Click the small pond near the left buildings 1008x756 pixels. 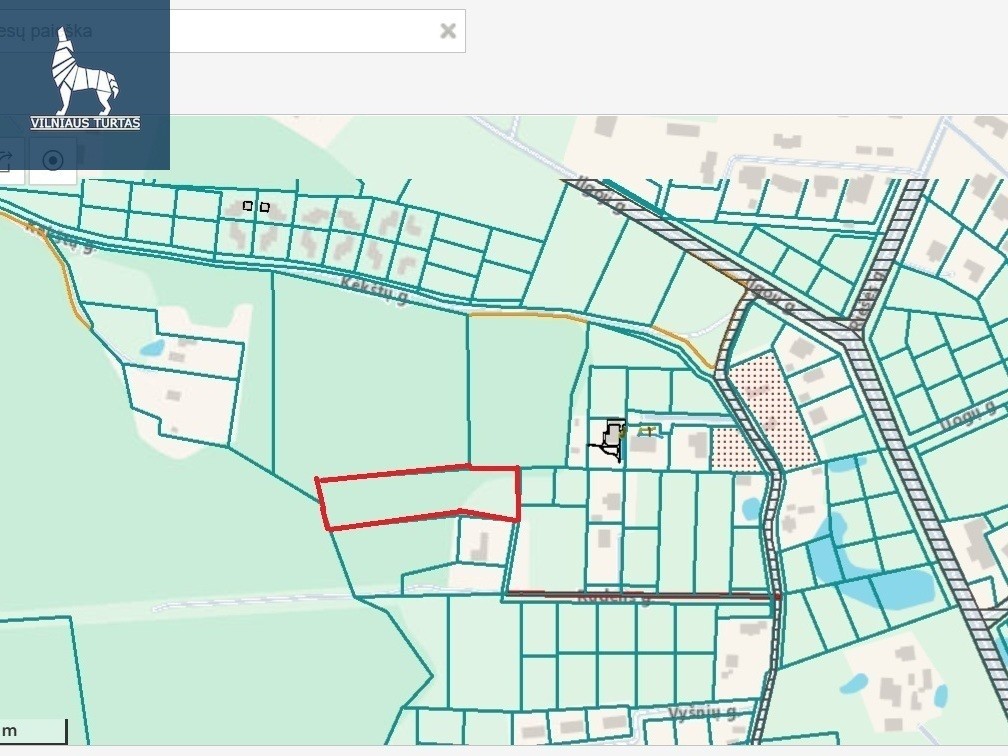pyautogui.click(x=152, y=348)
